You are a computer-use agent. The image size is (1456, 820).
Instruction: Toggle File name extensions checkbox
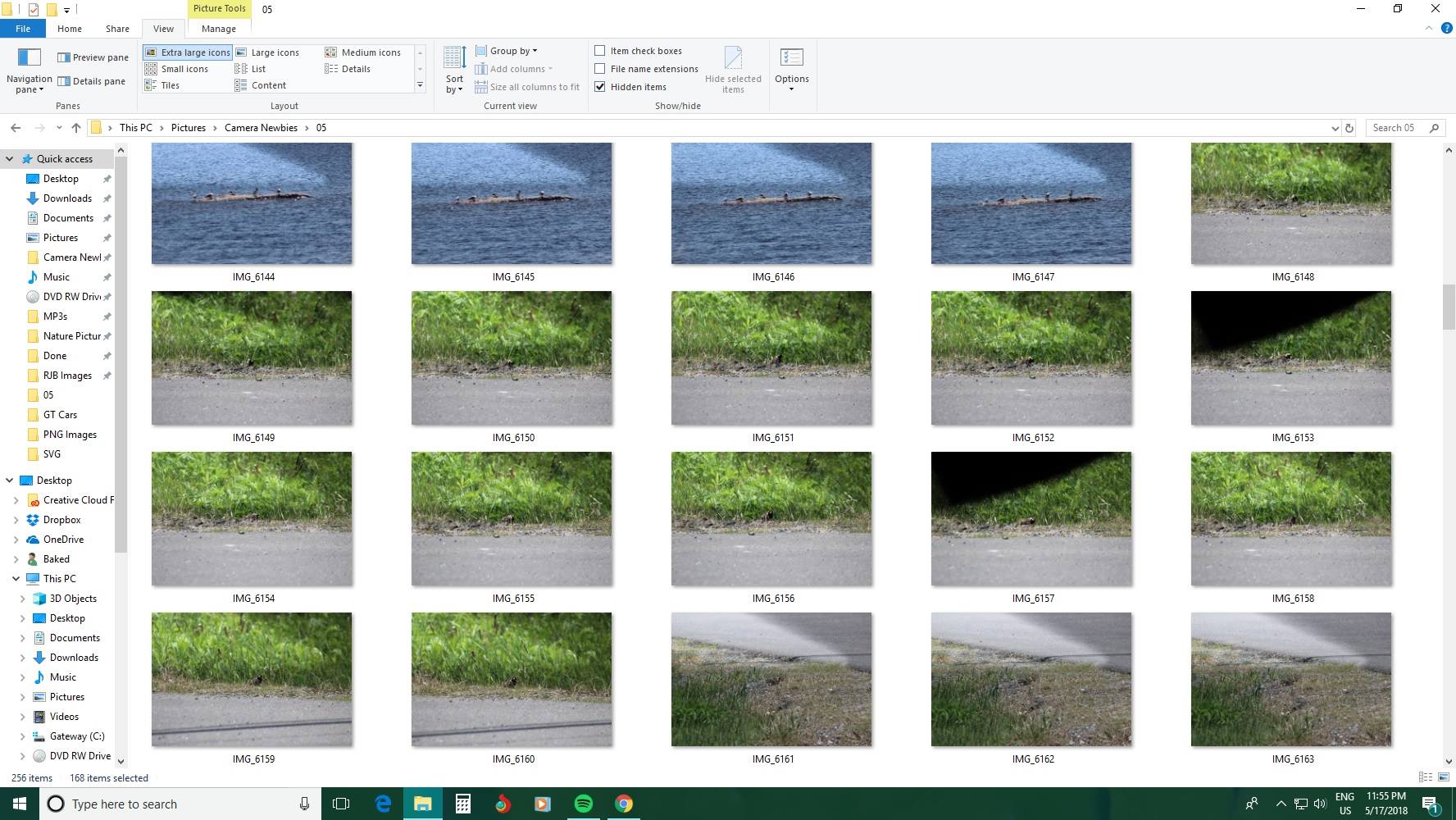[600, 69]
